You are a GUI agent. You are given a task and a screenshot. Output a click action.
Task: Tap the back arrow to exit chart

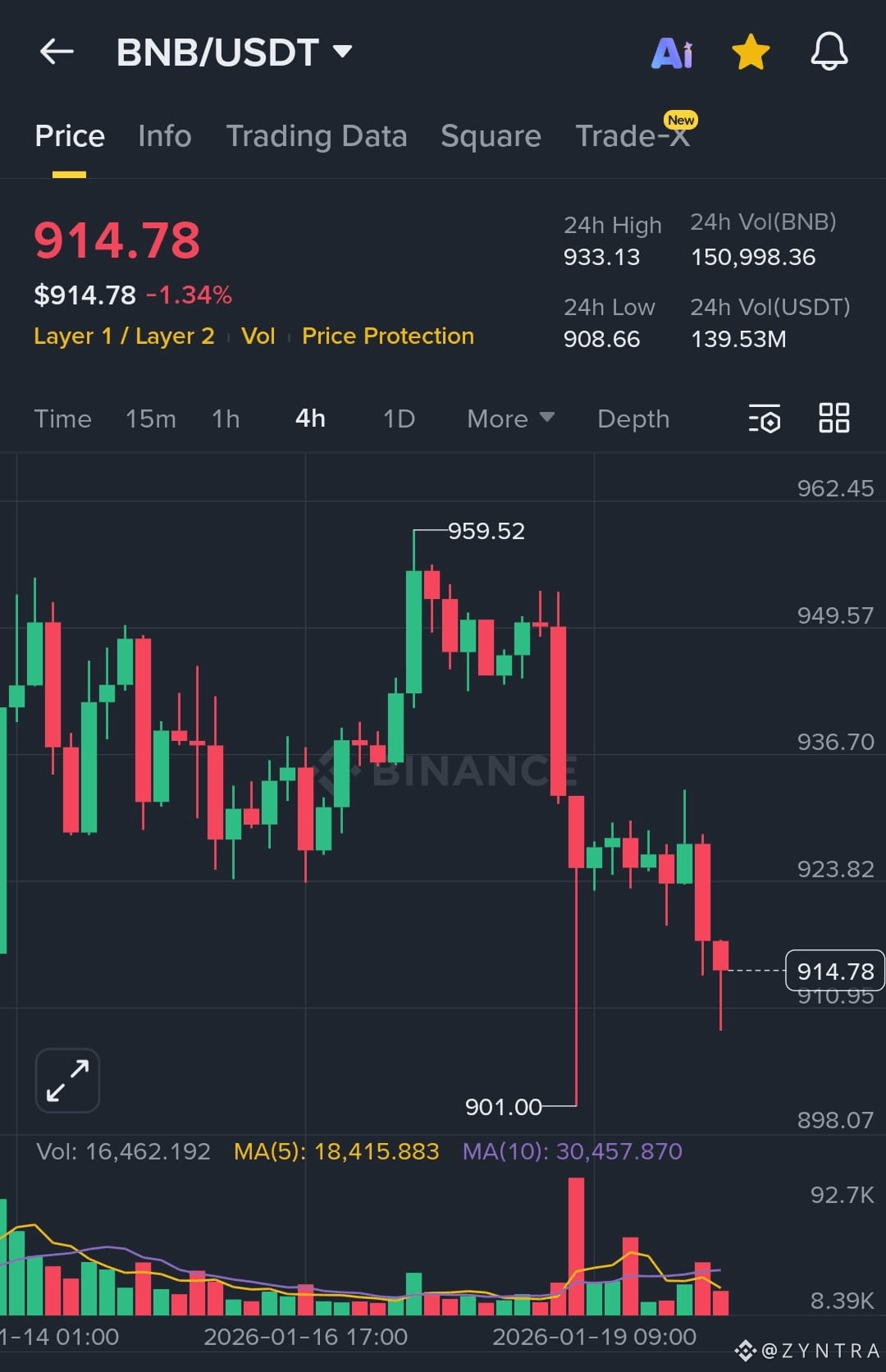[56, 51]
